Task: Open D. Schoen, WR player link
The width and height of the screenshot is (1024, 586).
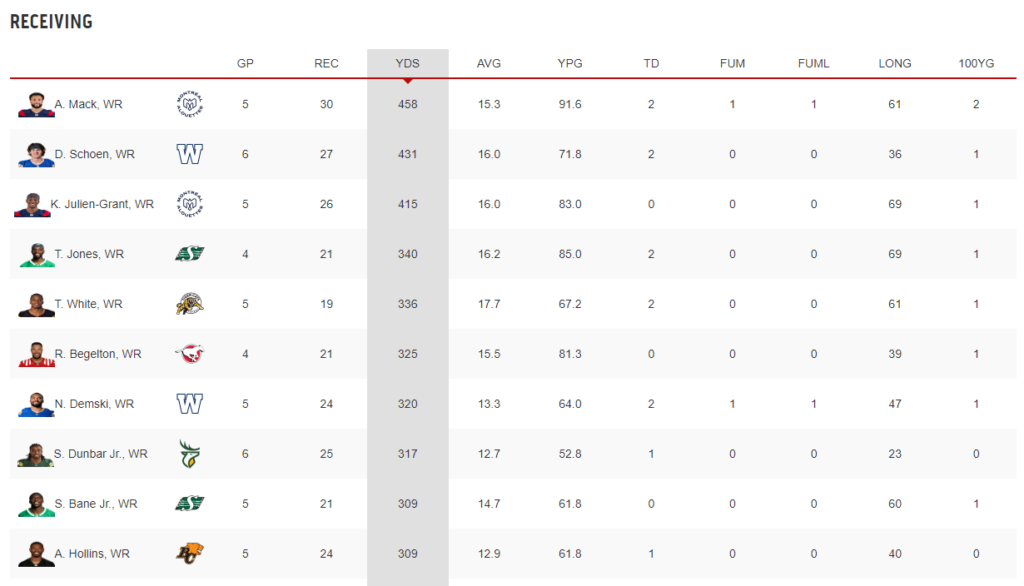Action: point(94,154)
